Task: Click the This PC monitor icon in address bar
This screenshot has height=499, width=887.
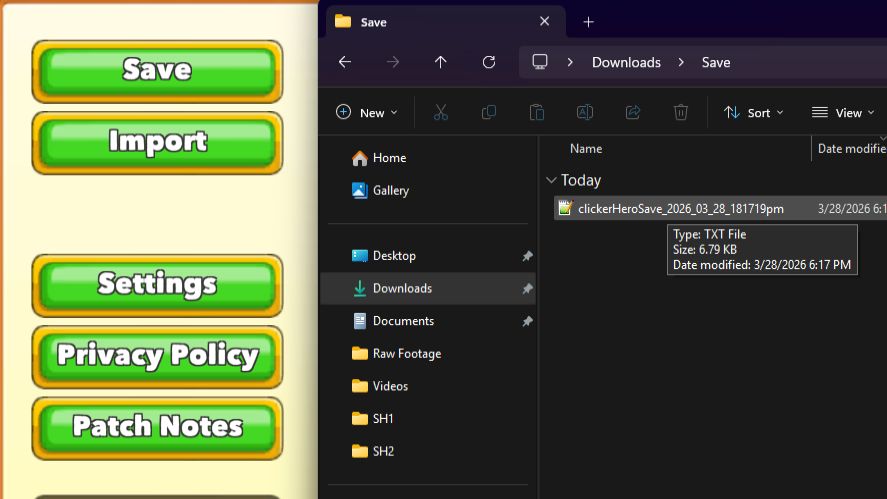Action: 540,62
